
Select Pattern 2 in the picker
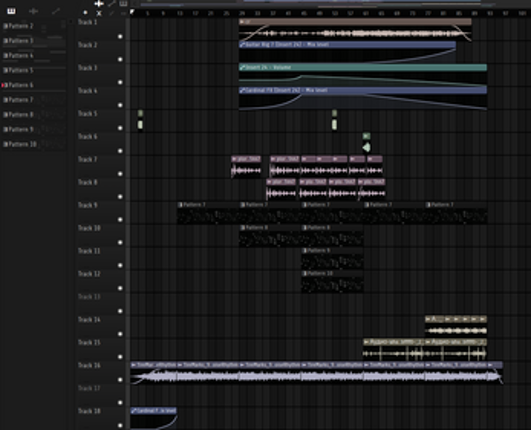tap(33, 26)
